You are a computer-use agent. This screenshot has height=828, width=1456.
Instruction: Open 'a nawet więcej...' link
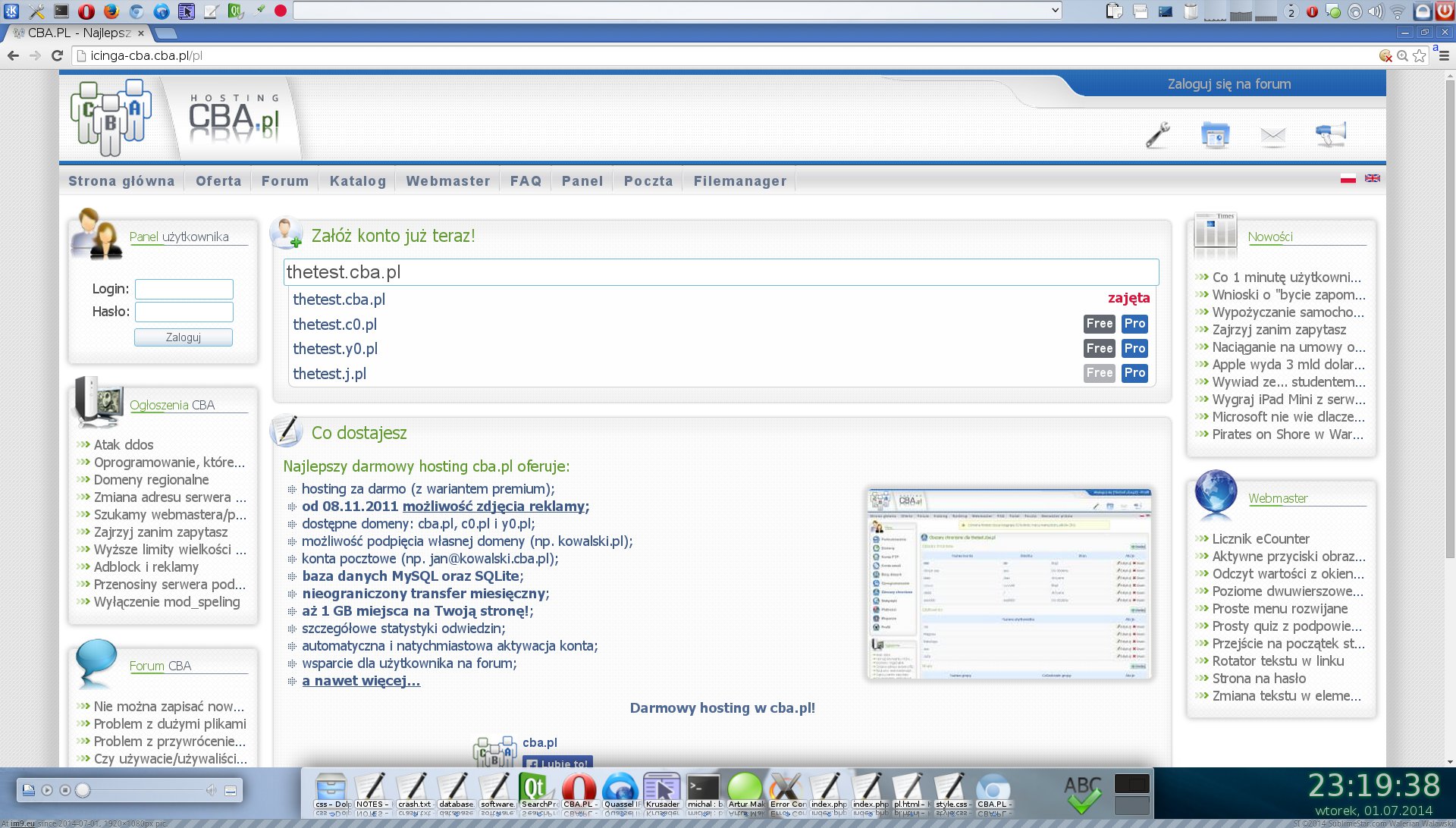(x=361, y=681)
